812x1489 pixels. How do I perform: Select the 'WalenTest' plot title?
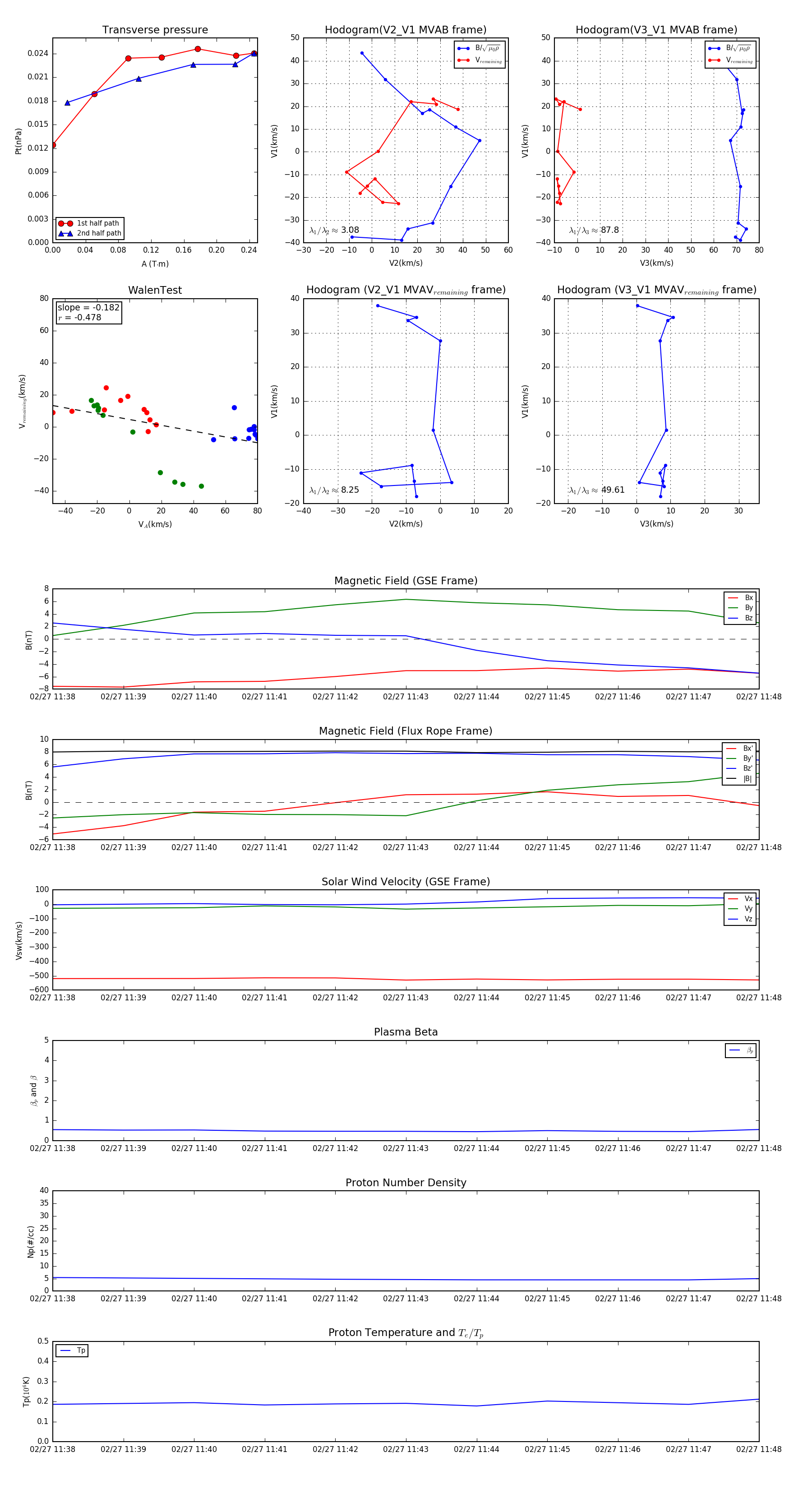point(155,290)
